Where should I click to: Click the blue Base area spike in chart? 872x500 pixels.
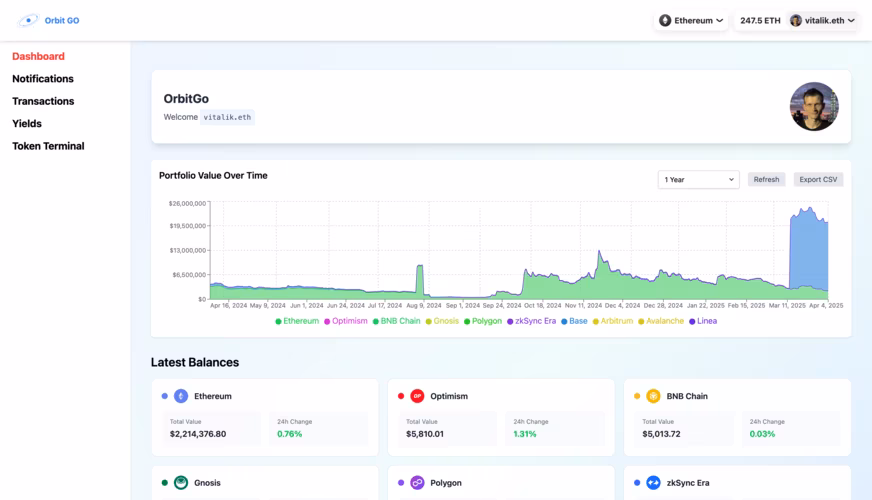[x=809, y=250]
